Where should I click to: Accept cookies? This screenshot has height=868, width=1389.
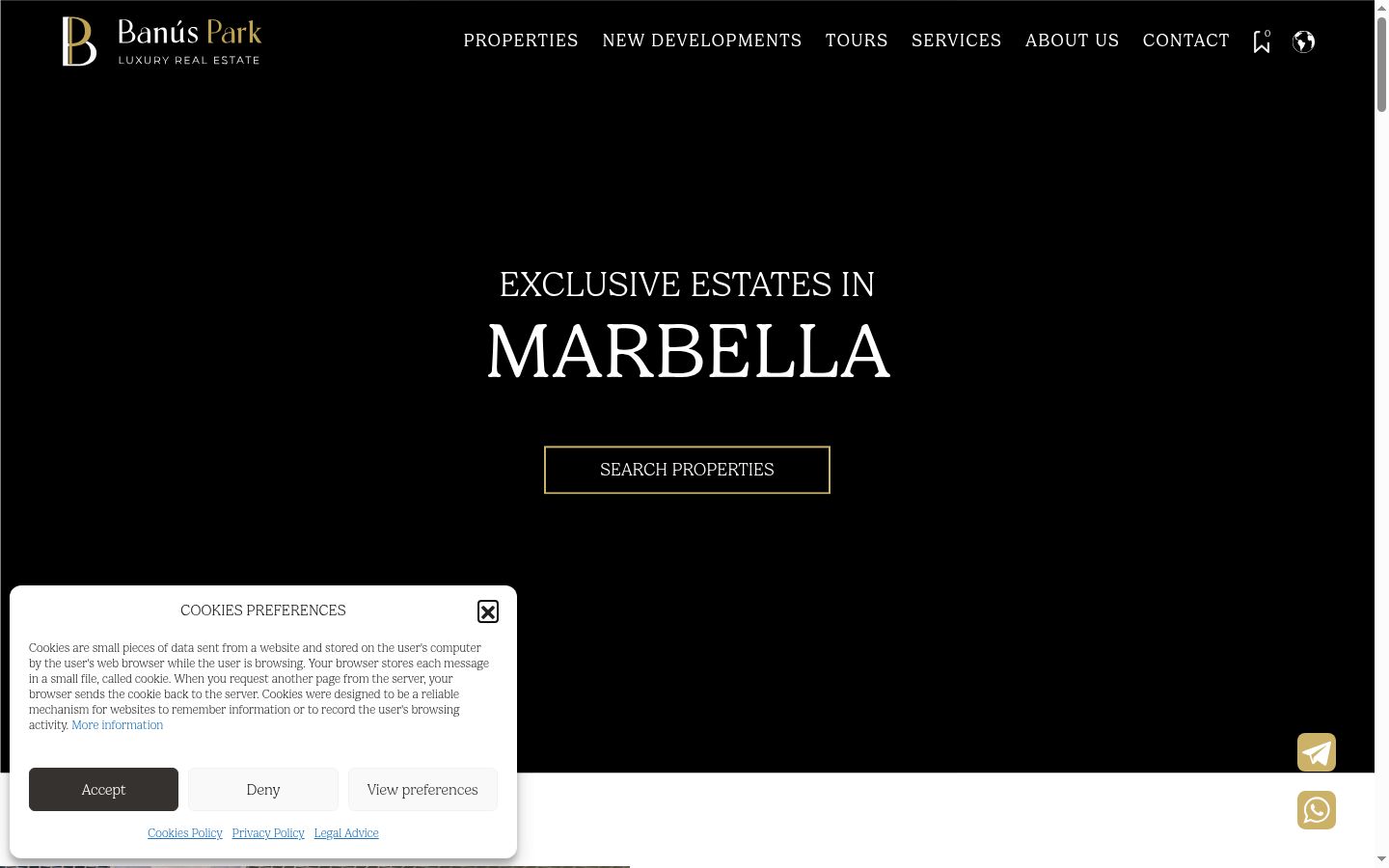coord(103,789)
